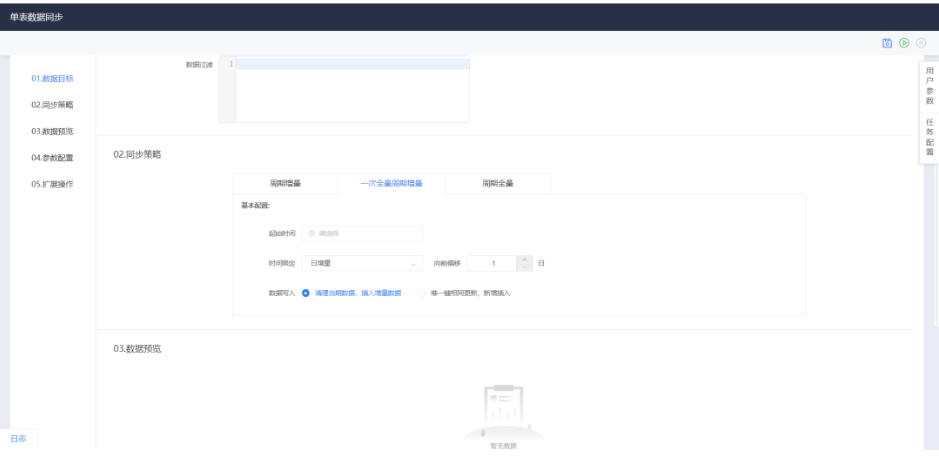Click the green run task icon
Screen dimensions: 939x465
pos(904,43)
